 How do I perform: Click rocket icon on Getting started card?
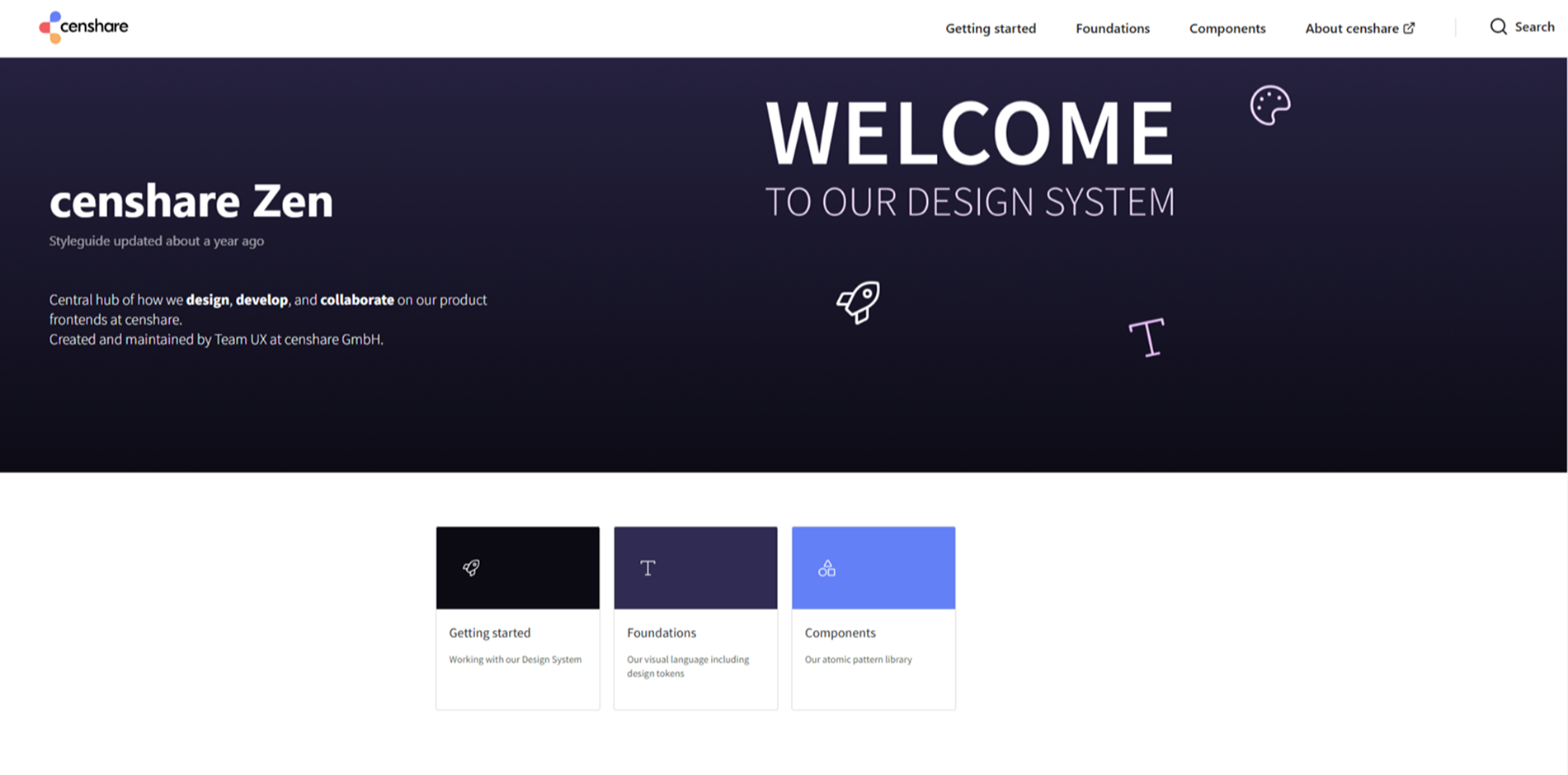point(471,568)
